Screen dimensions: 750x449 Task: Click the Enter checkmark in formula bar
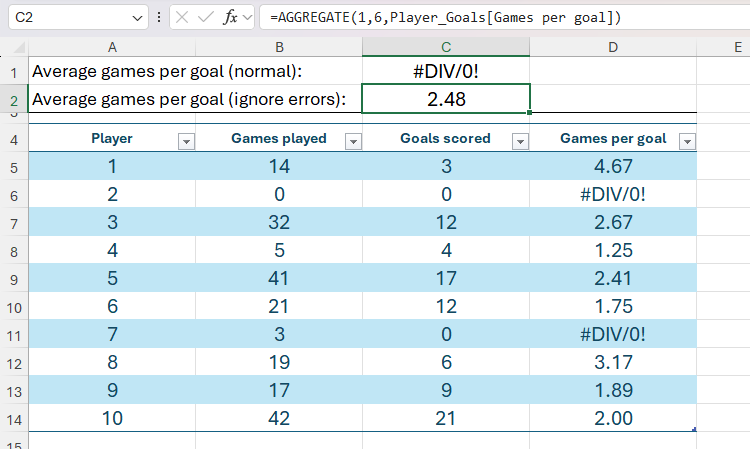pos(205,18)
